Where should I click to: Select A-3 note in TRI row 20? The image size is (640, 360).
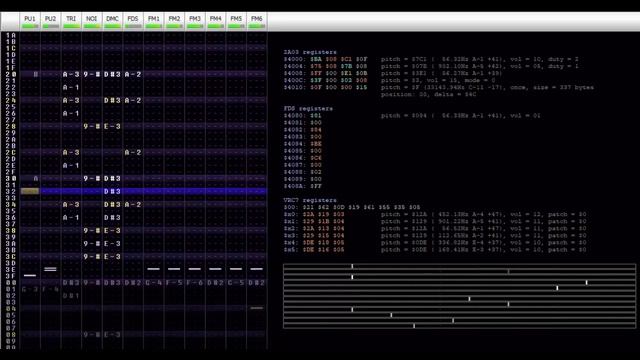click(x=71, y=74)
